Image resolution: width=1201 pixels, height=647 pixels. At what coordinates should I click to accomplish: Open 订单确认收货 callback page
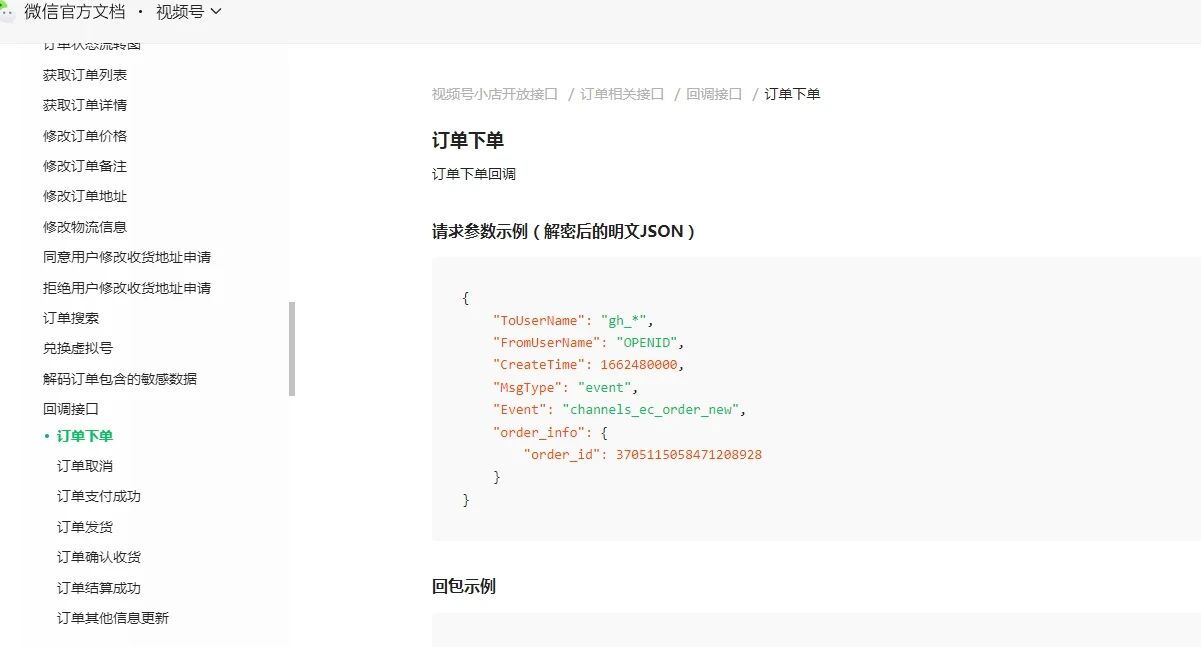point(99,557)
